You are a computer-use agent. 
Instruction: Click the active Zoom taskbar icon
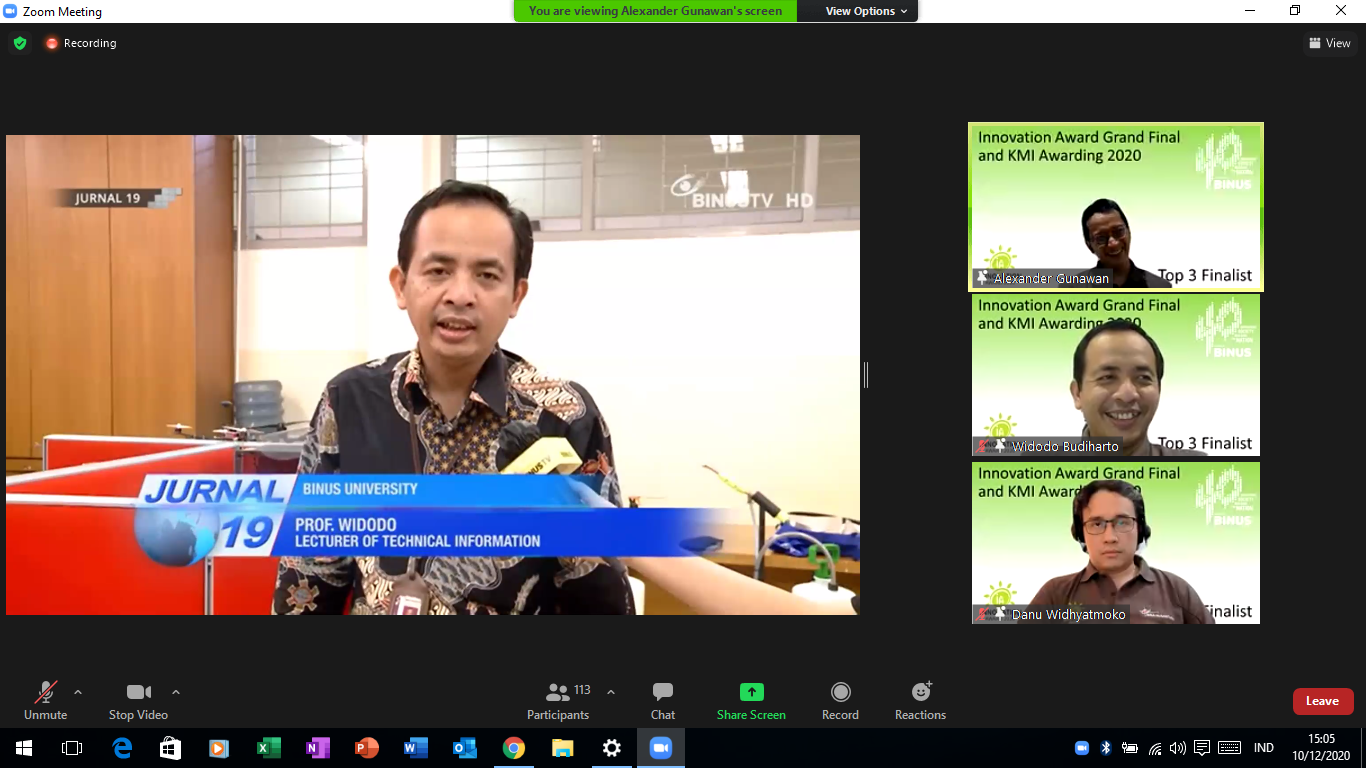coord(661,748)
